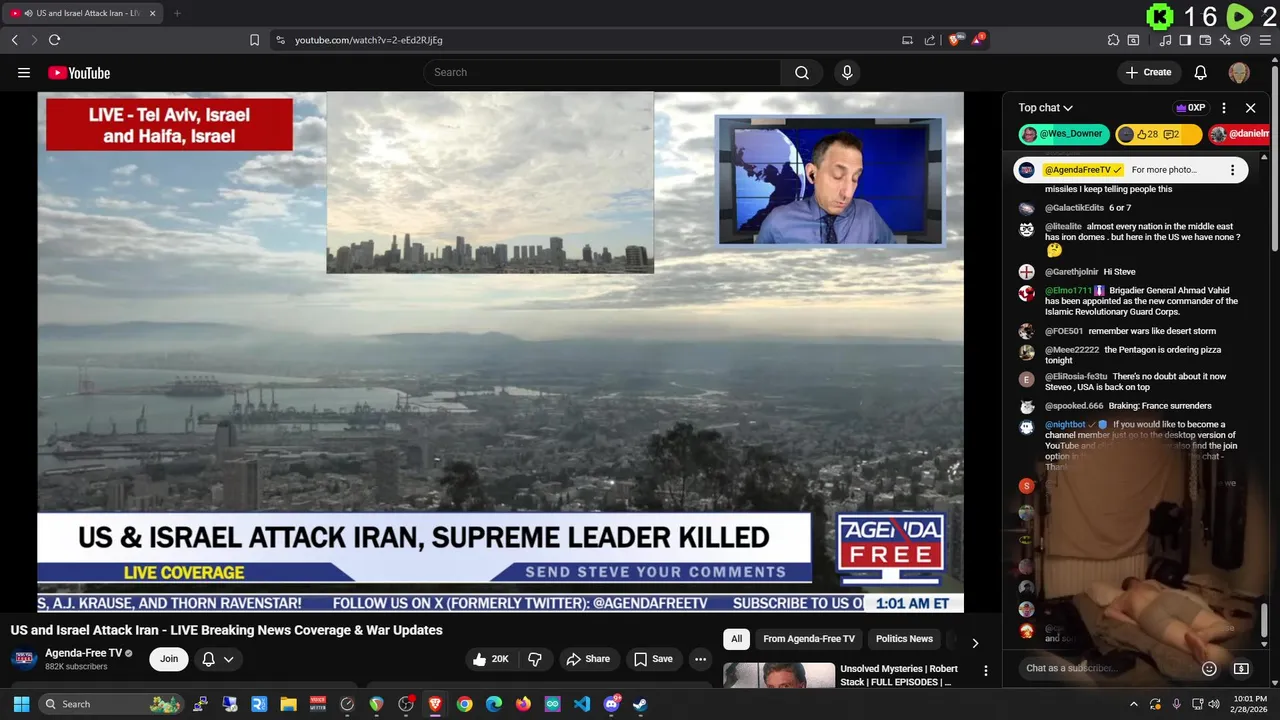The width and height of the screenshot is (1280, 720).
Task: Open media control music note icon
Action: (1165, 40)
